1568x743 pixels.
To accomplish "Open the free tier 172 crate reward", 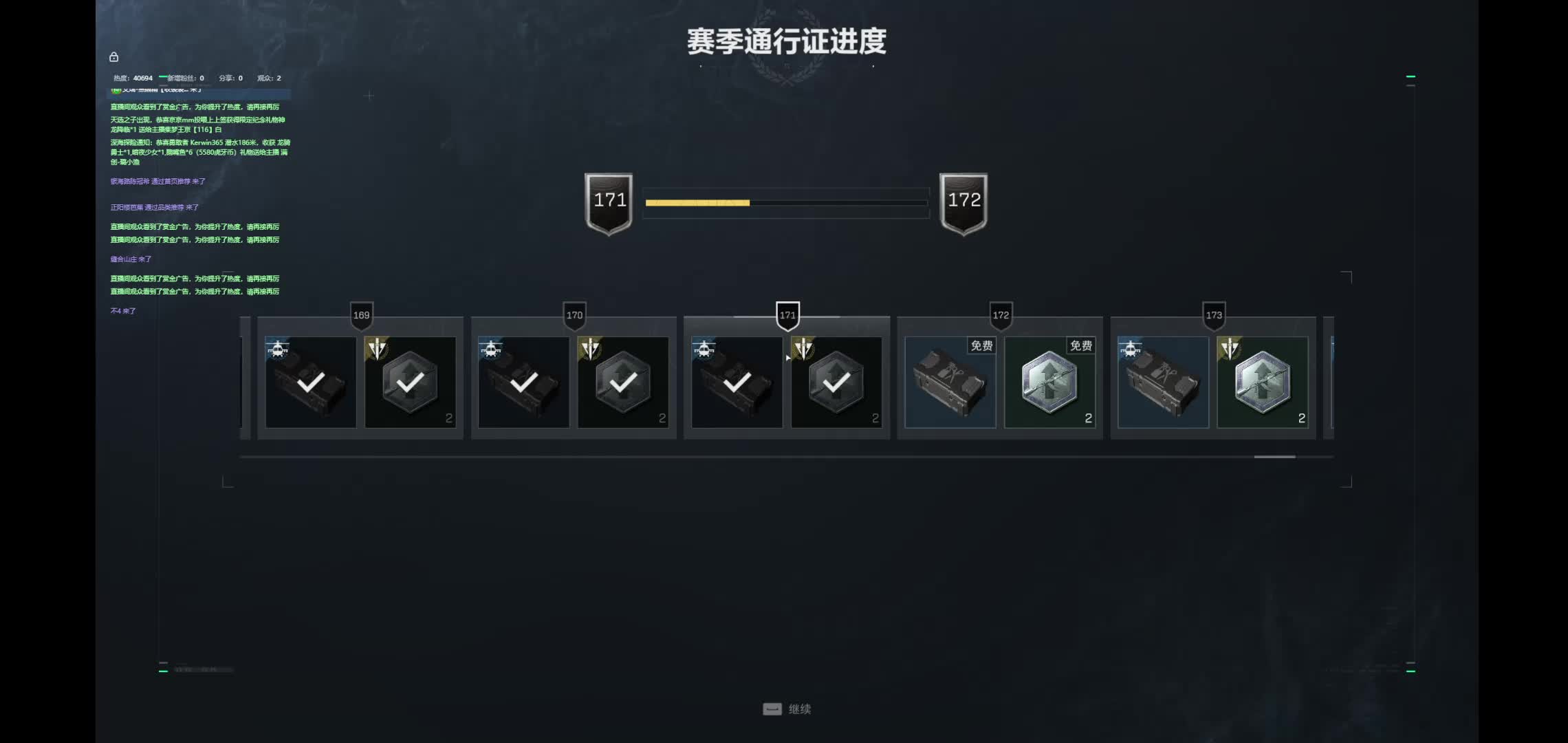I will pos(950,383).
